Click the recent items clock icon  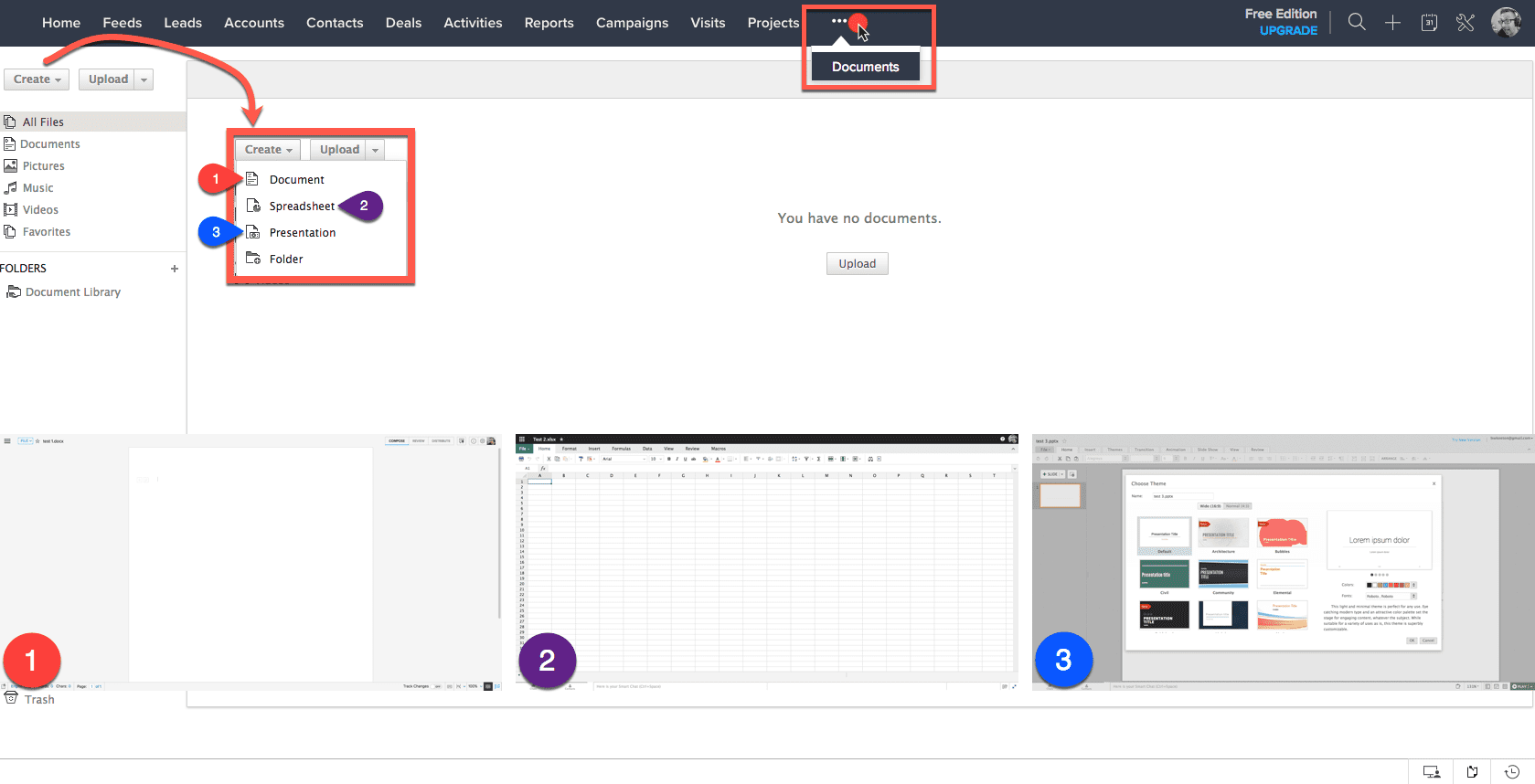(x=1512, y=772)
